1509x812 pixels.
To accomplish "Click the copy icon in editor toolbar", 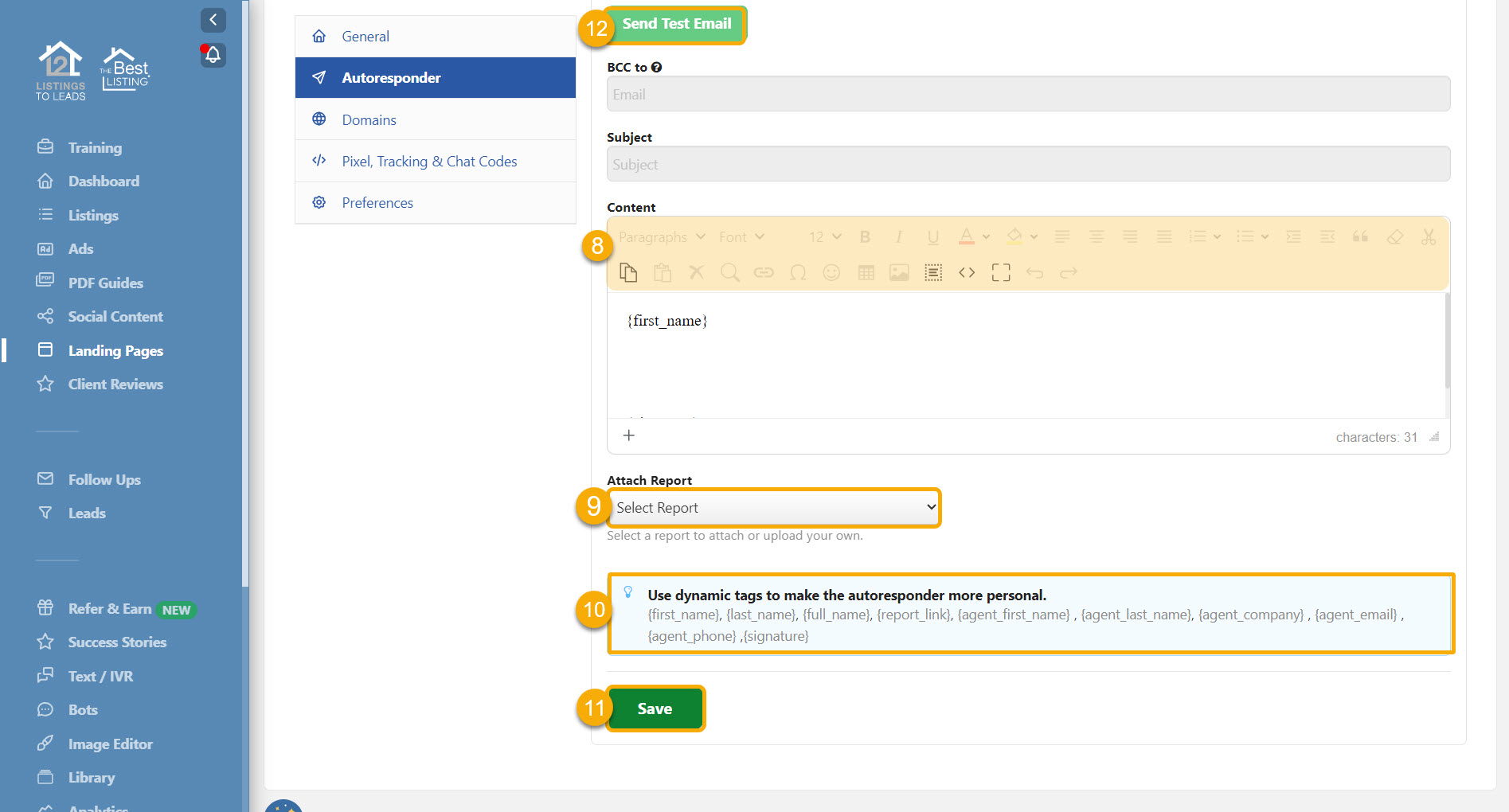I will click(x=628, y=273).
